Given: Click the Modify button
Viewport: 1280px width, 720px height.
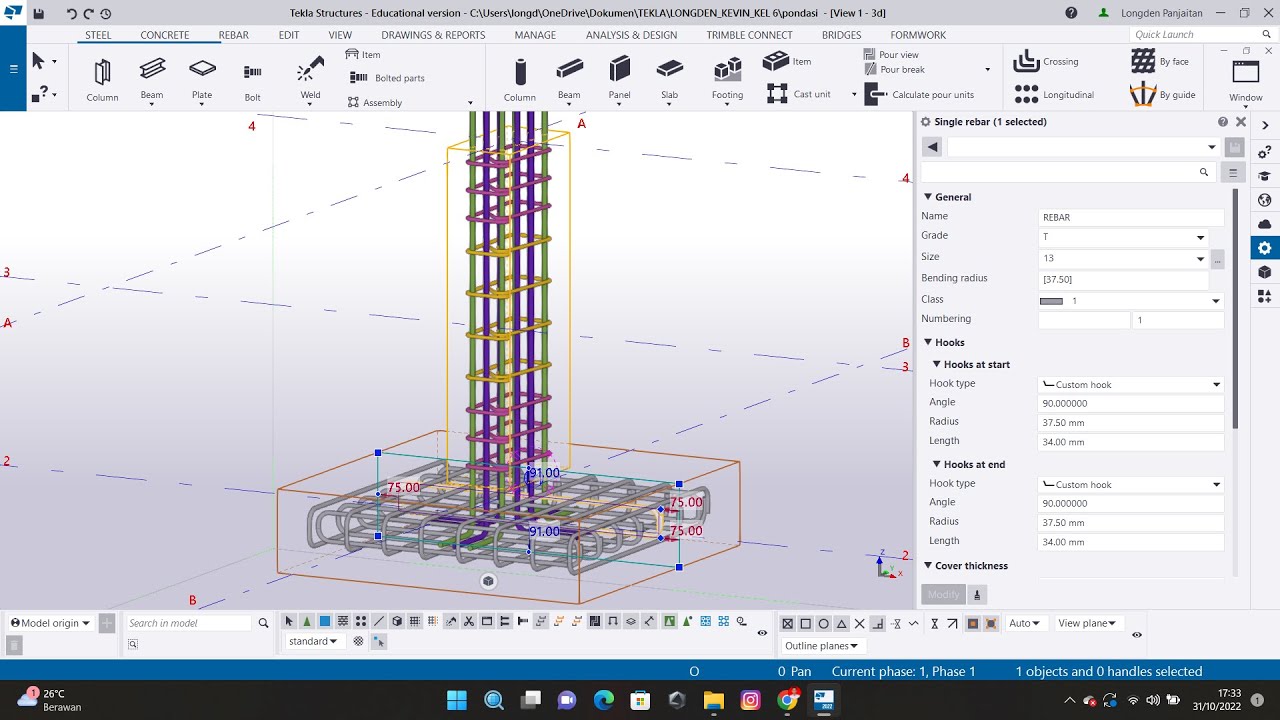Looking at the screenshot, I should [943, 594].
